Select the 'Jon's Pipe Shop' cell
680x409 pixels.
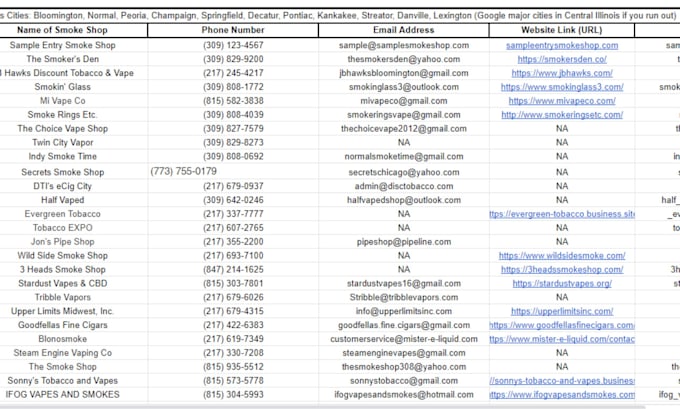click(x=73, y=242)
